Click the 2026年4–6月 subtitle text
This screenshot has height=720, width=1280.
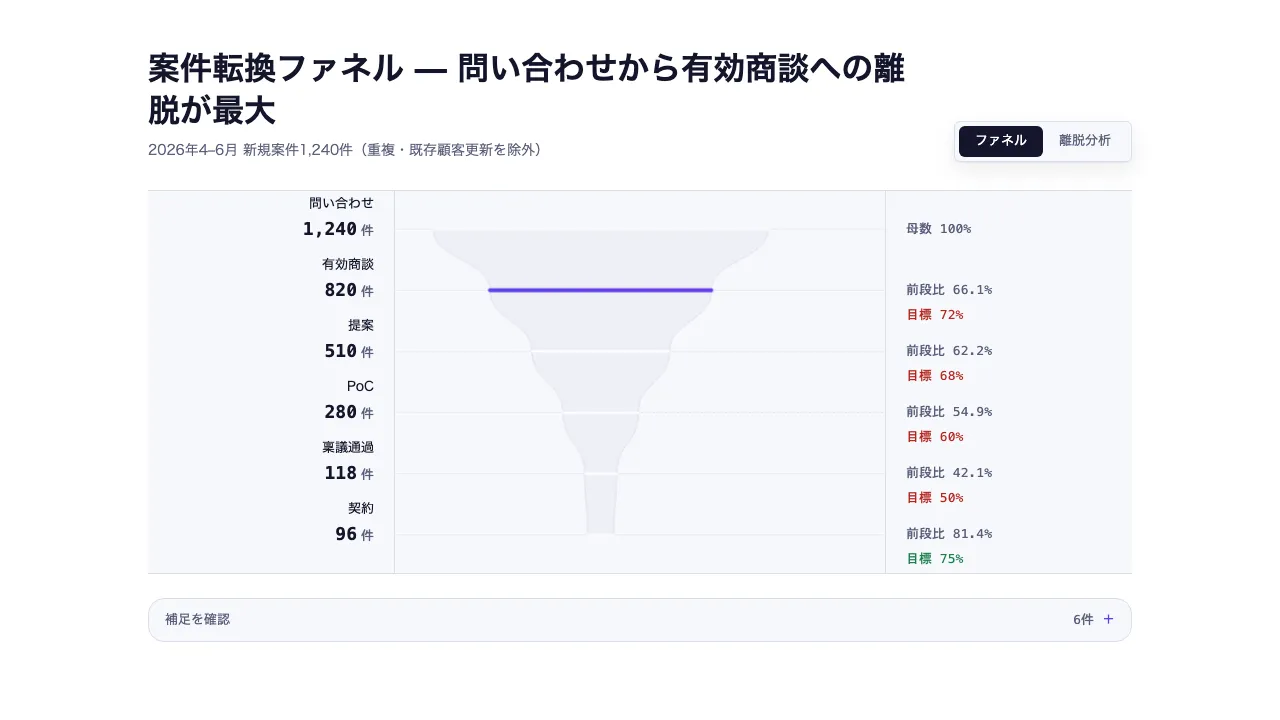coord(345,150)
